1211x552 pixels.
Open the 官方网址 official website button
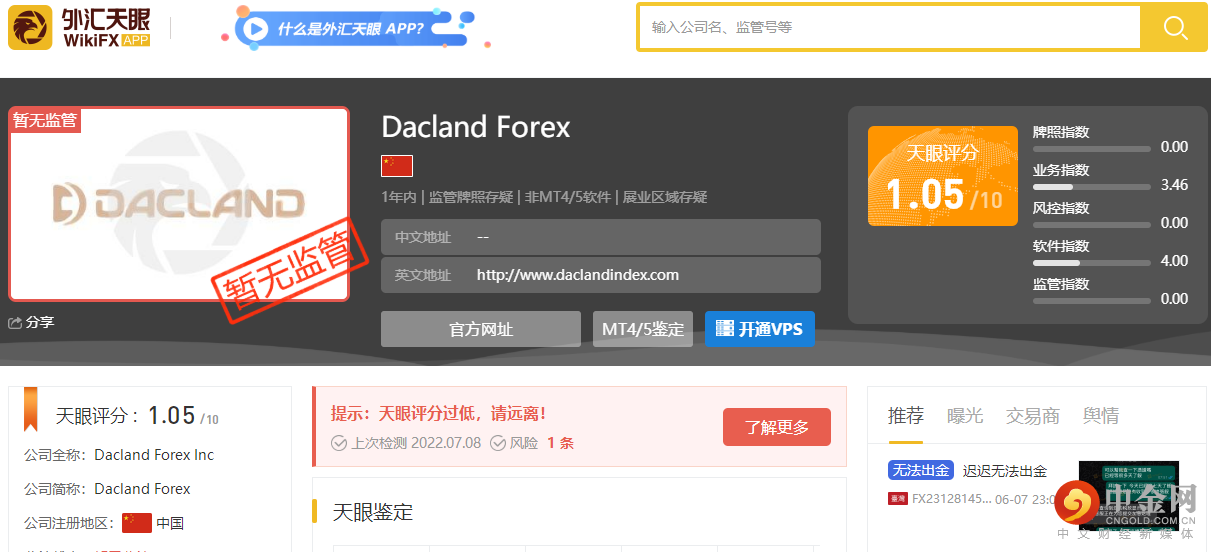click(x=481, y=329)
